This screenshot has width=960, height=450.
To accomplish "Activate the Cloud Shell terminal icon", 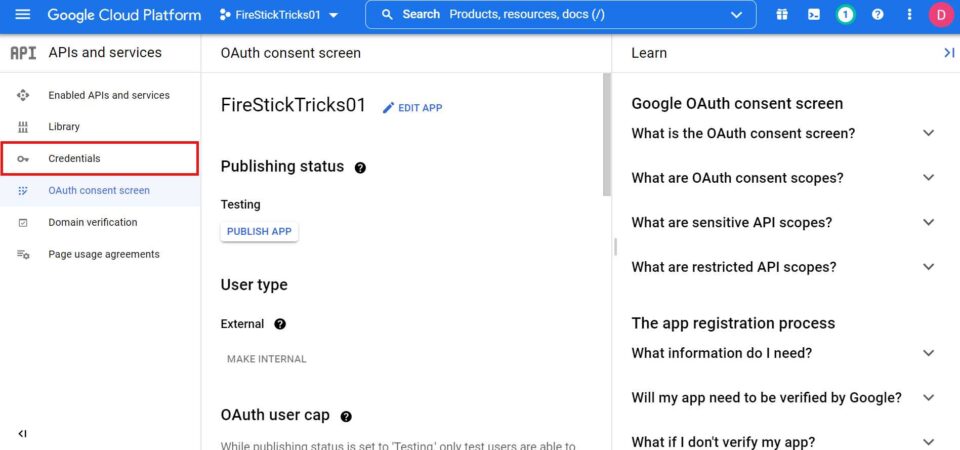I will click(814, 15).
